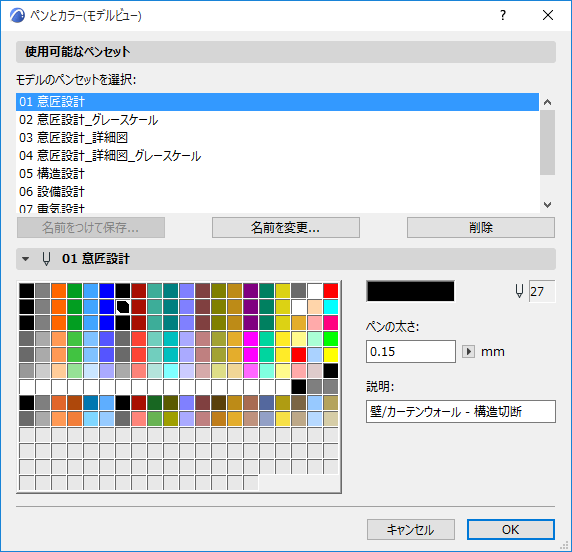Click the 削除 button
Screen dimensions: 572x552
pos(481,228)
